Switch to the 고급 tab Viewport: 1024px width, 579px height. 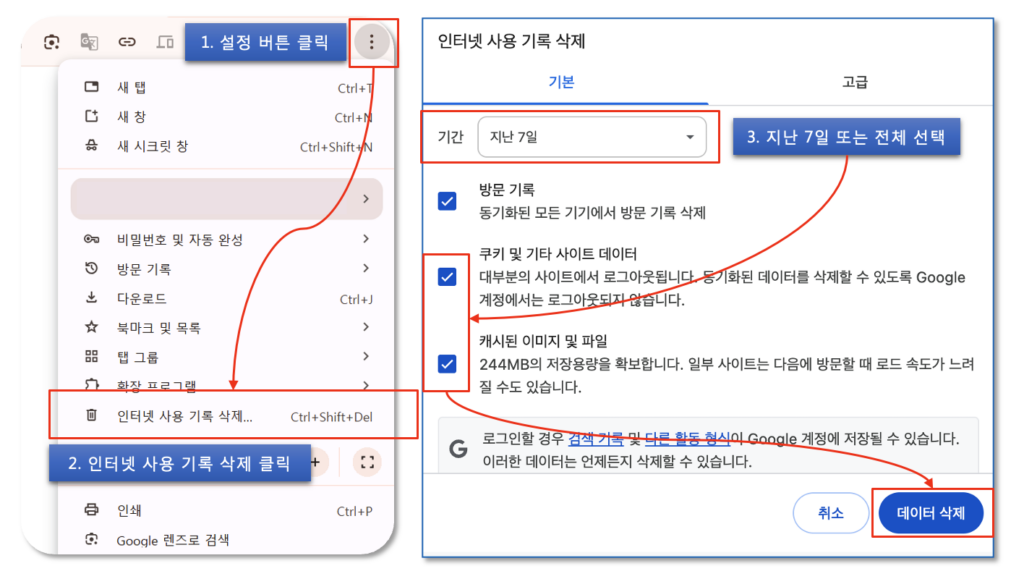[x=854, y=82]
